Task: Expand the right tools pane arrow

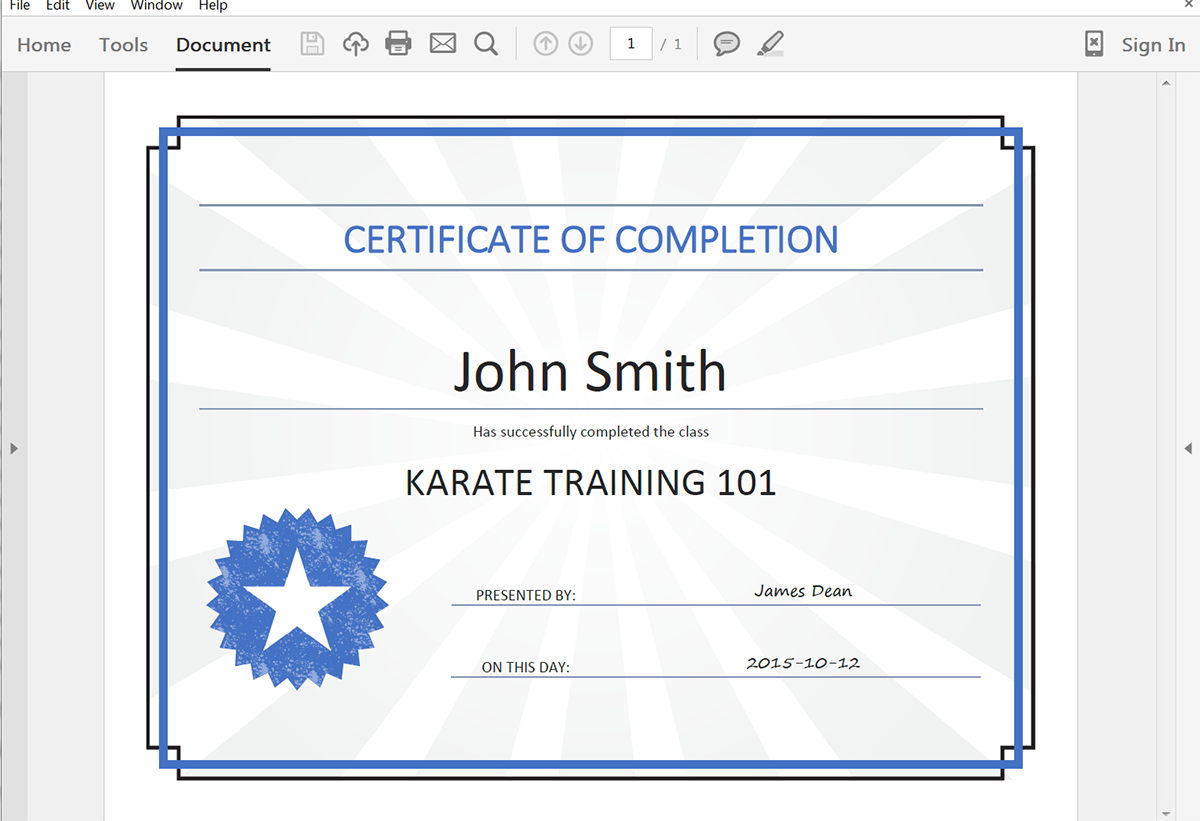Action: [x=1188, y=448]
